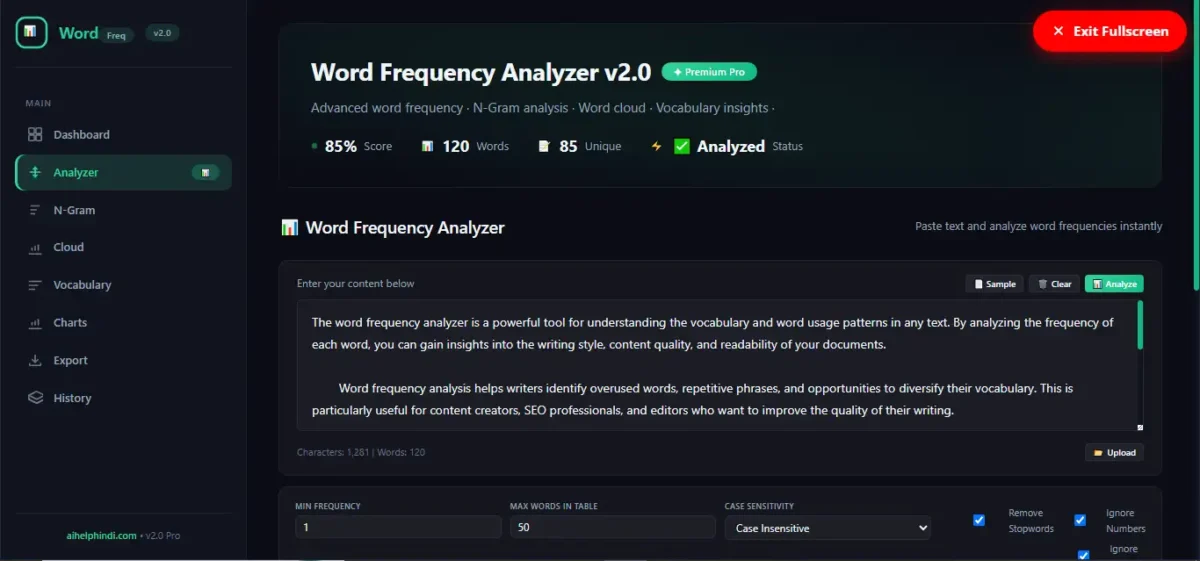Select the Analyzer sidebar icon

tap(35, 172)
